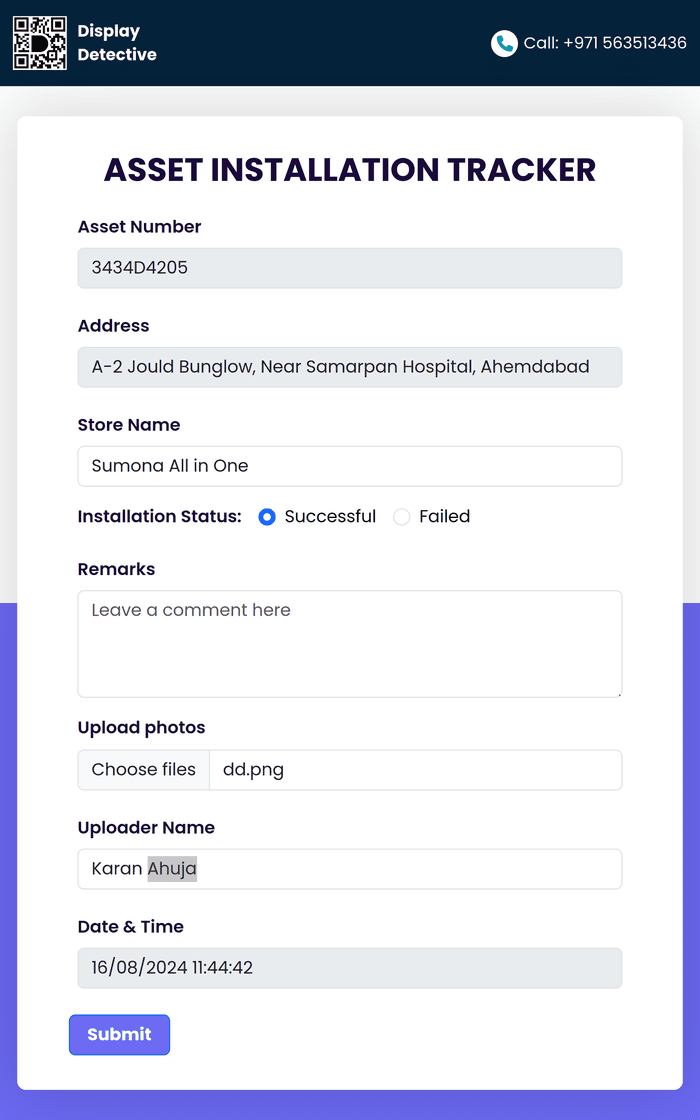Select the Failed radio button

401,517
